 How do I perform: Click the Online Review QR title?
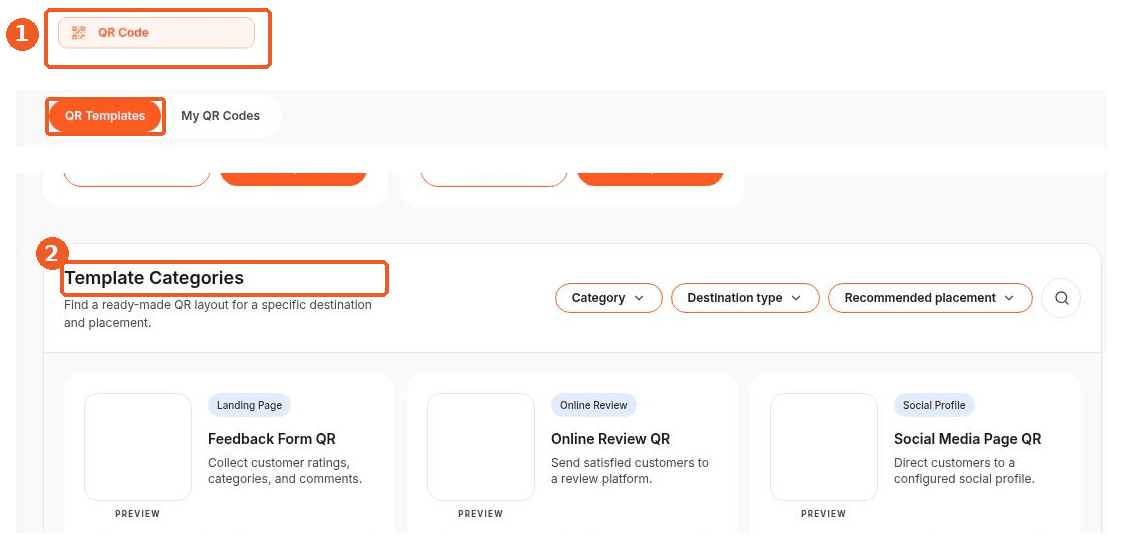tap(610, 439)
